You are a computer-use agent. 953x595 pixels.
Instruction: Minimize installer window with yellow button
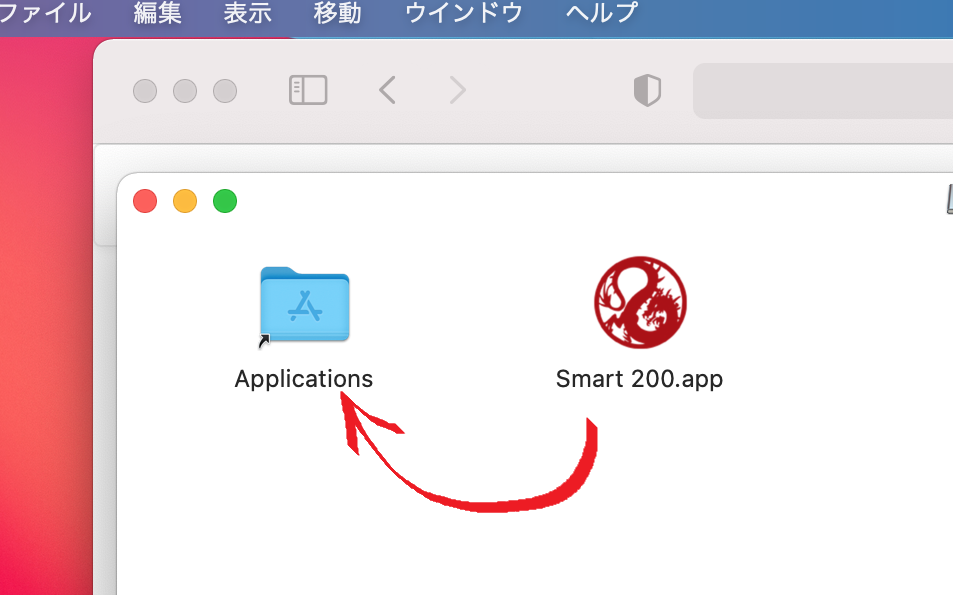185,201
